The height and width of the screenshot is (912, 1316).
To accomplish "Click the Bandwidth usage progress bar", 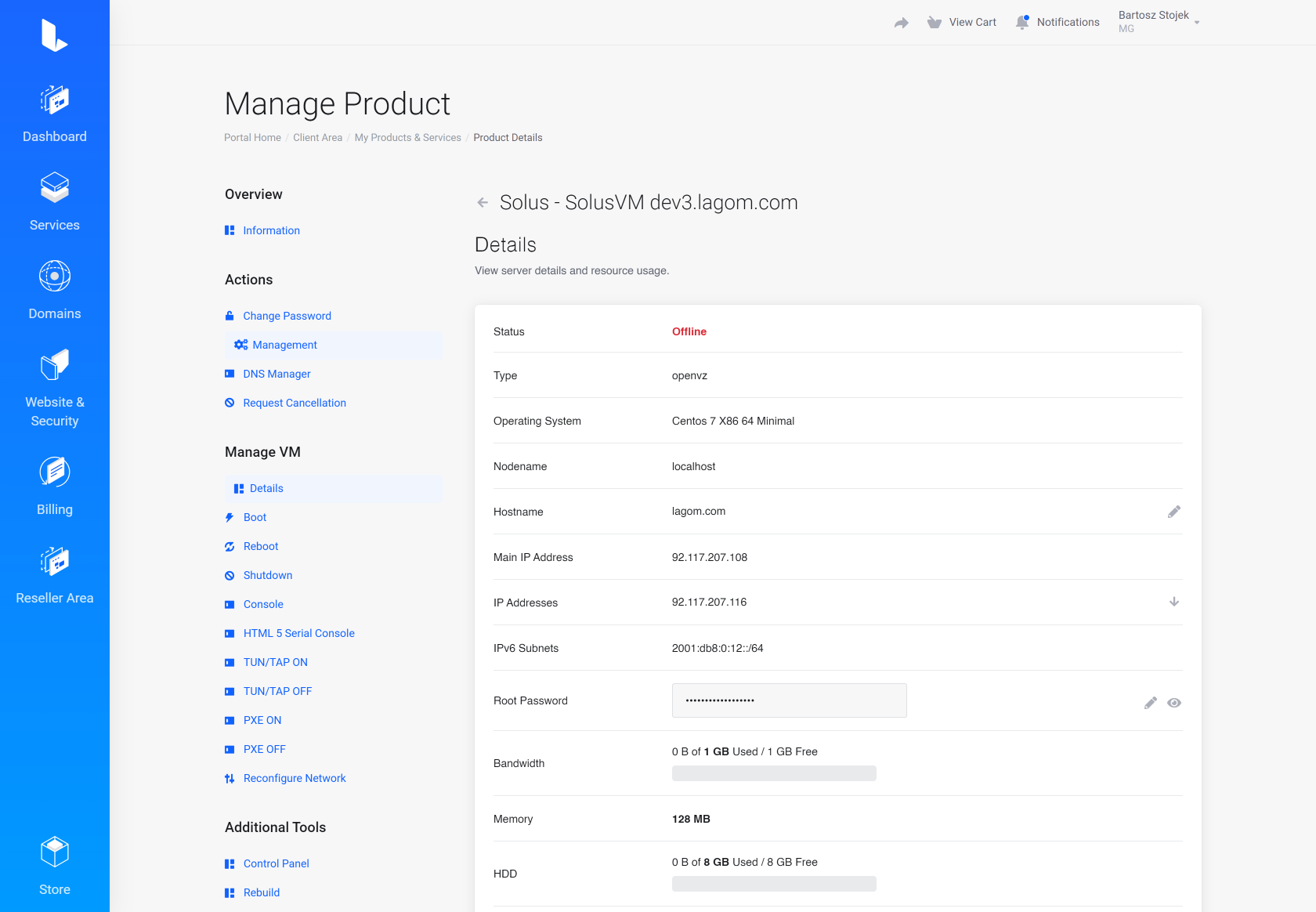I will 774,773.
